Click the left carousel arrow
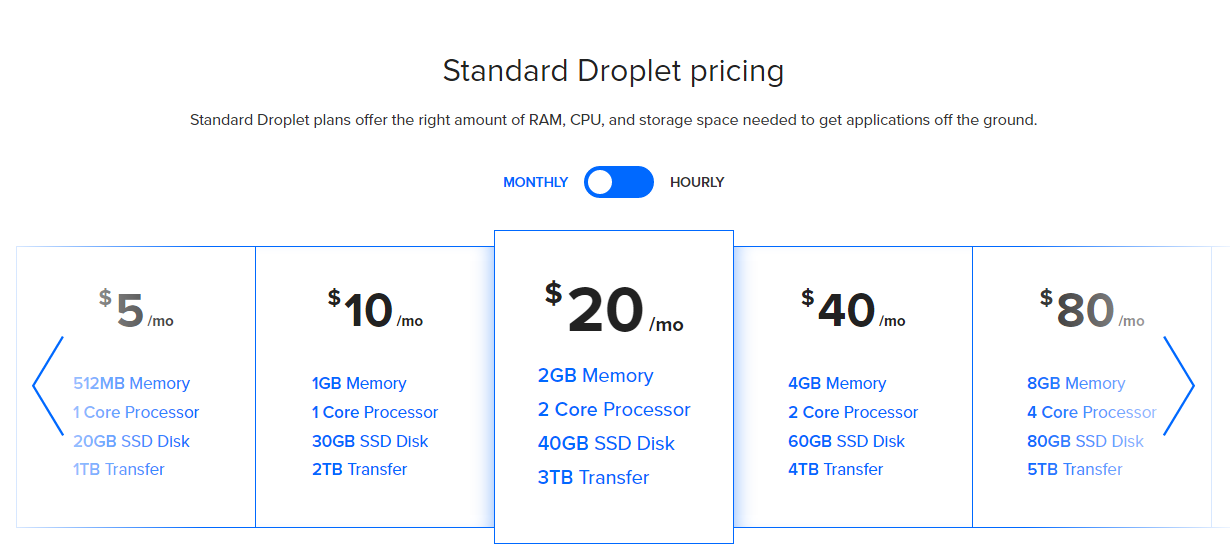The height and width of the screenshot is (556, 1230). (x=48, y=385)
